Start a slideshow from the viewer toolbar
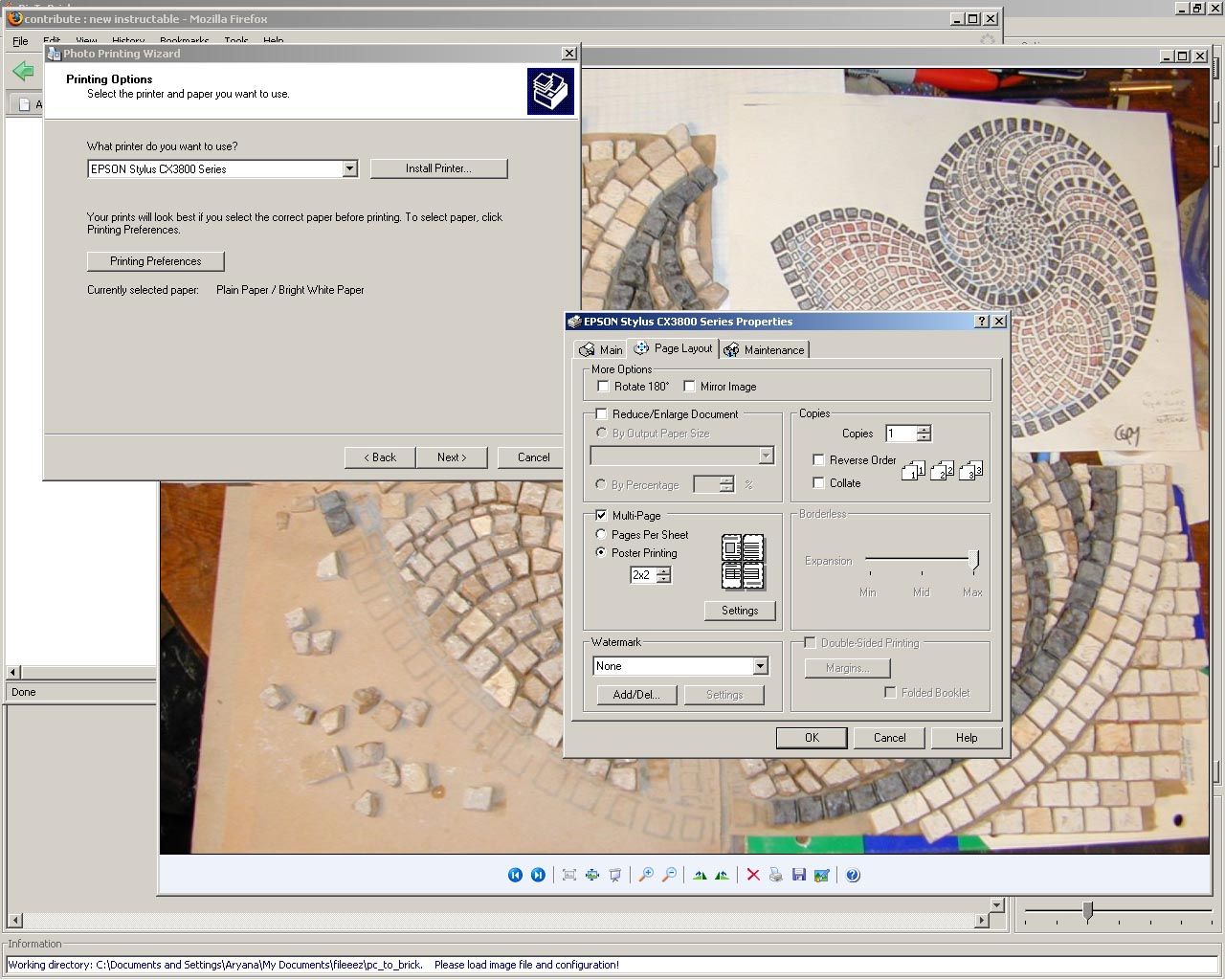Screen dimensions: 1225x980 pos(615,874)
